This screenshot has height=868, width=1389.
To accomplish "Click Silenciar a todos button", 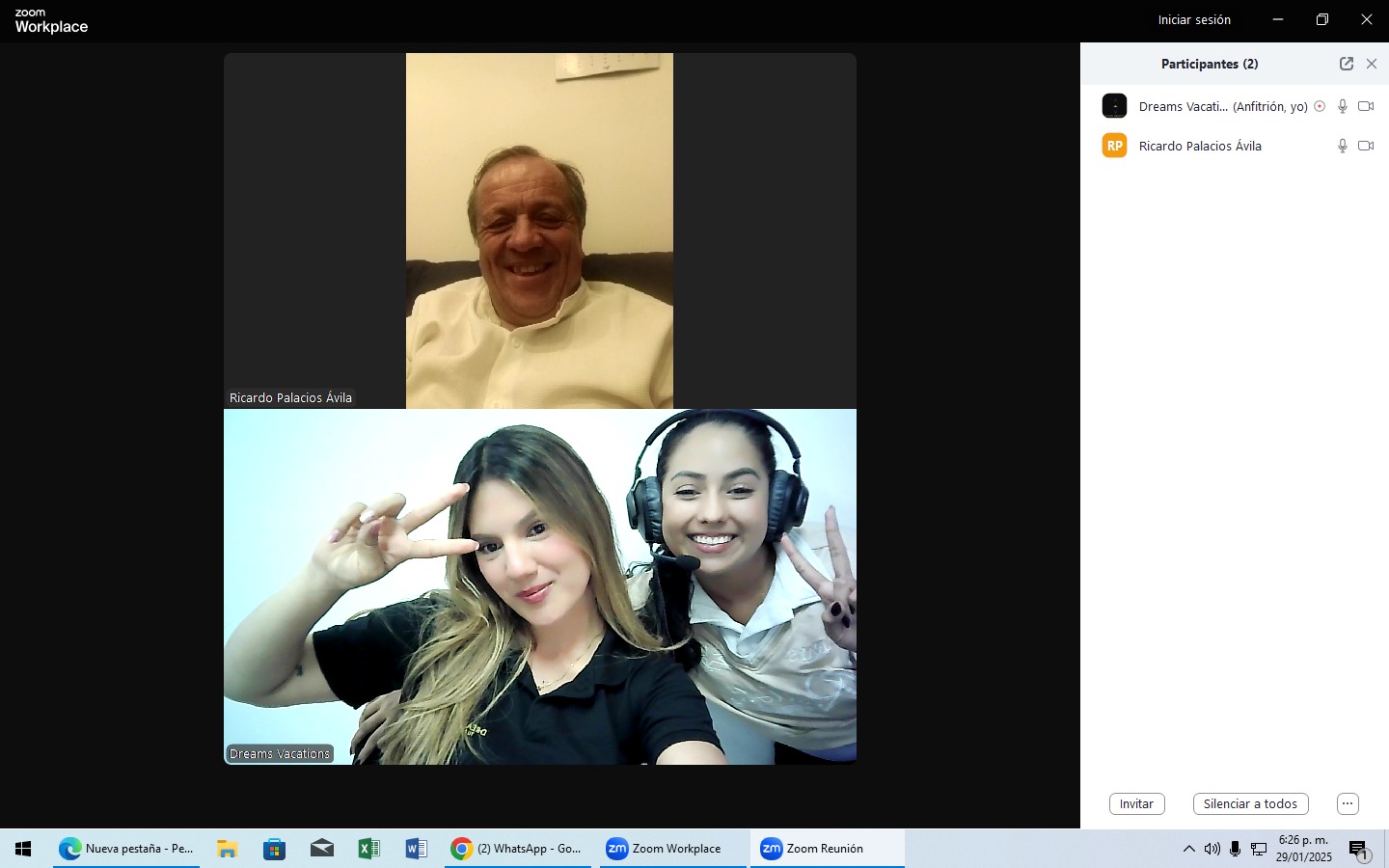I will coord(1250,803).
